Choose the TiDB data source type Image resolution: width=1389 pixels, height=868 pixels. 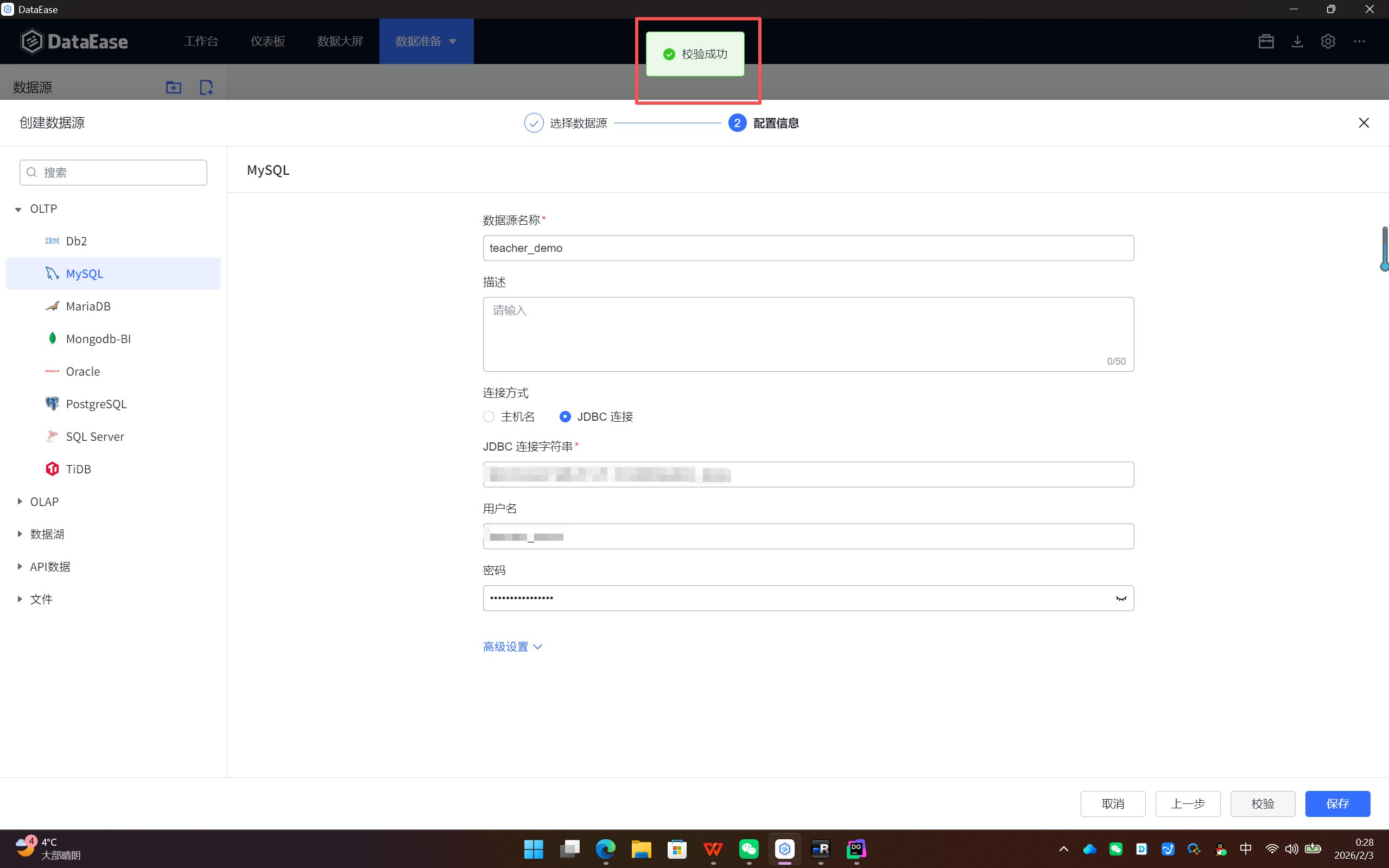pyautogui.click(x=78, y=469)
